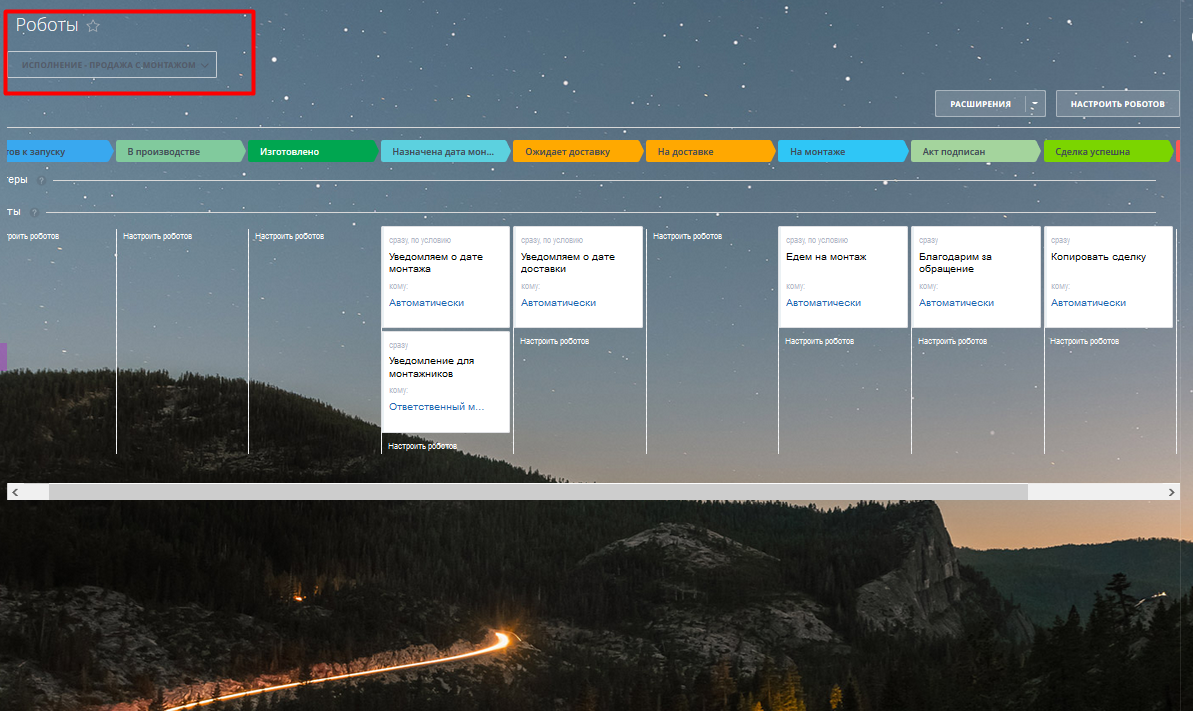Click the Ответственный м... recipient link

click(x=436, y=407)
